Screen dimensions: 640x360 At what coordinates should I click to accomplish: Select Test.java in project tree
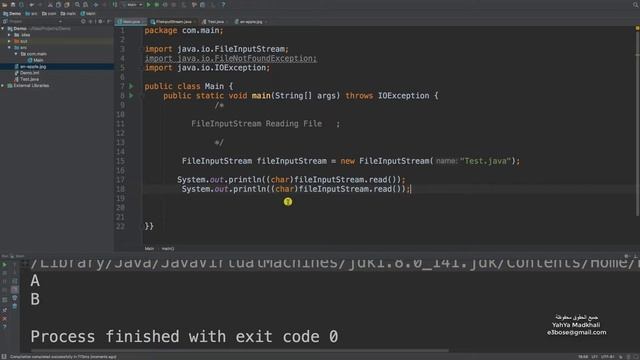tap(27, 79)
